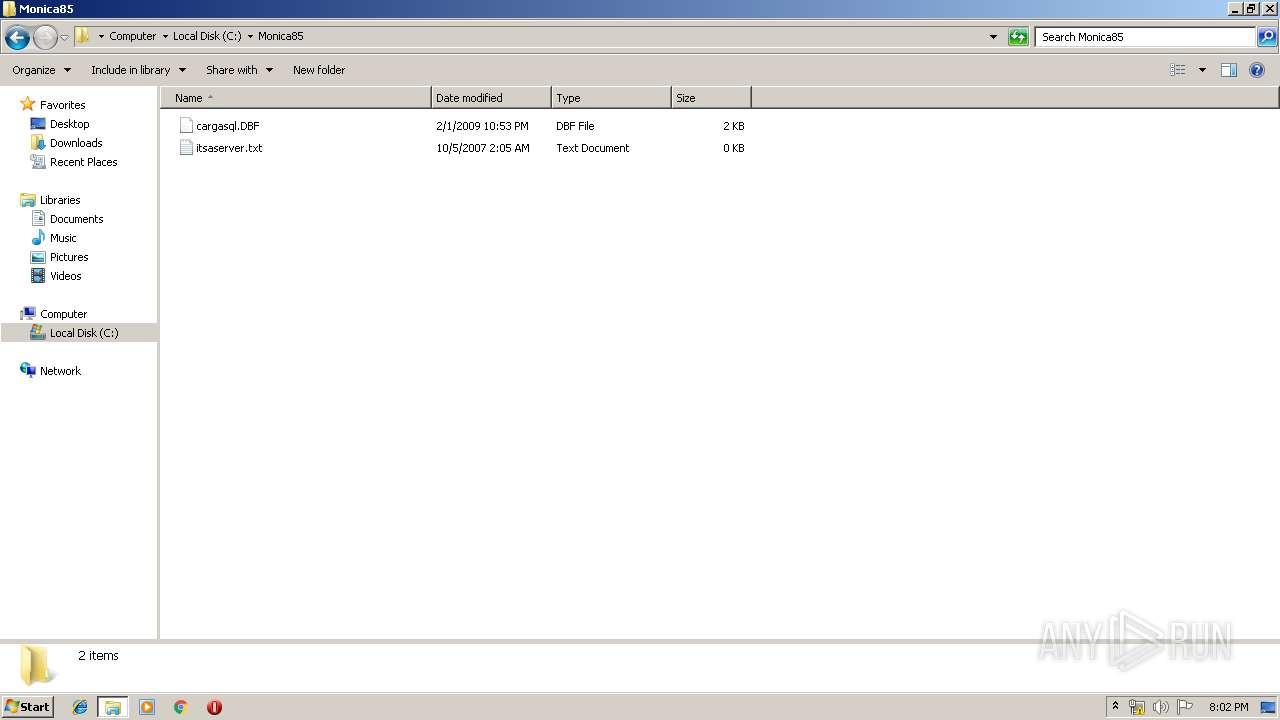1280x720 pixels.
Task: Click the folder icon in address bar
Action: point(83,36)
